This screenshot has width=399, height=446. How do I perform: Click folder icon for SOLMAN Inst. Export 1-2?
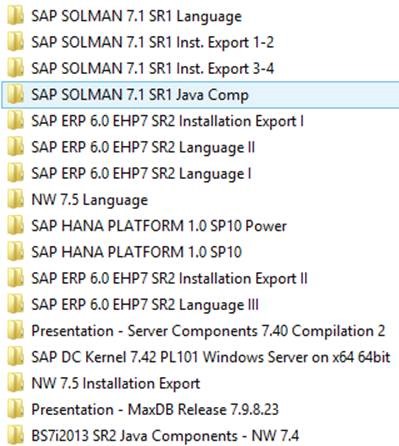pos(15,42)
